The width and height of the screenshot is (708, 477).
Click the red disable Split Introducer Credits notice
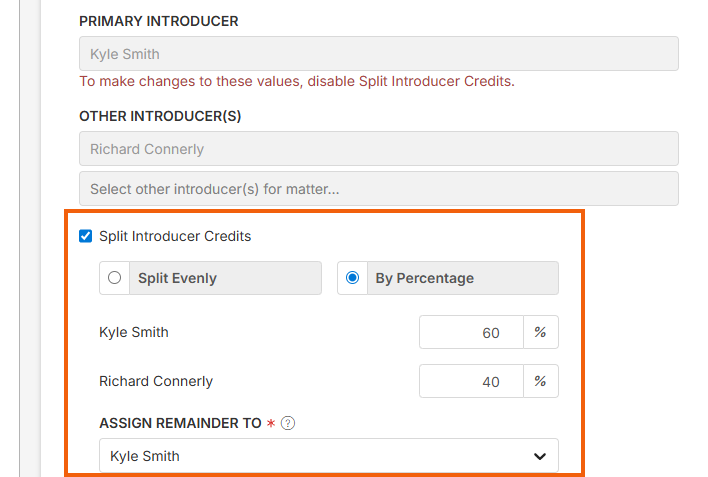(297, 81)
